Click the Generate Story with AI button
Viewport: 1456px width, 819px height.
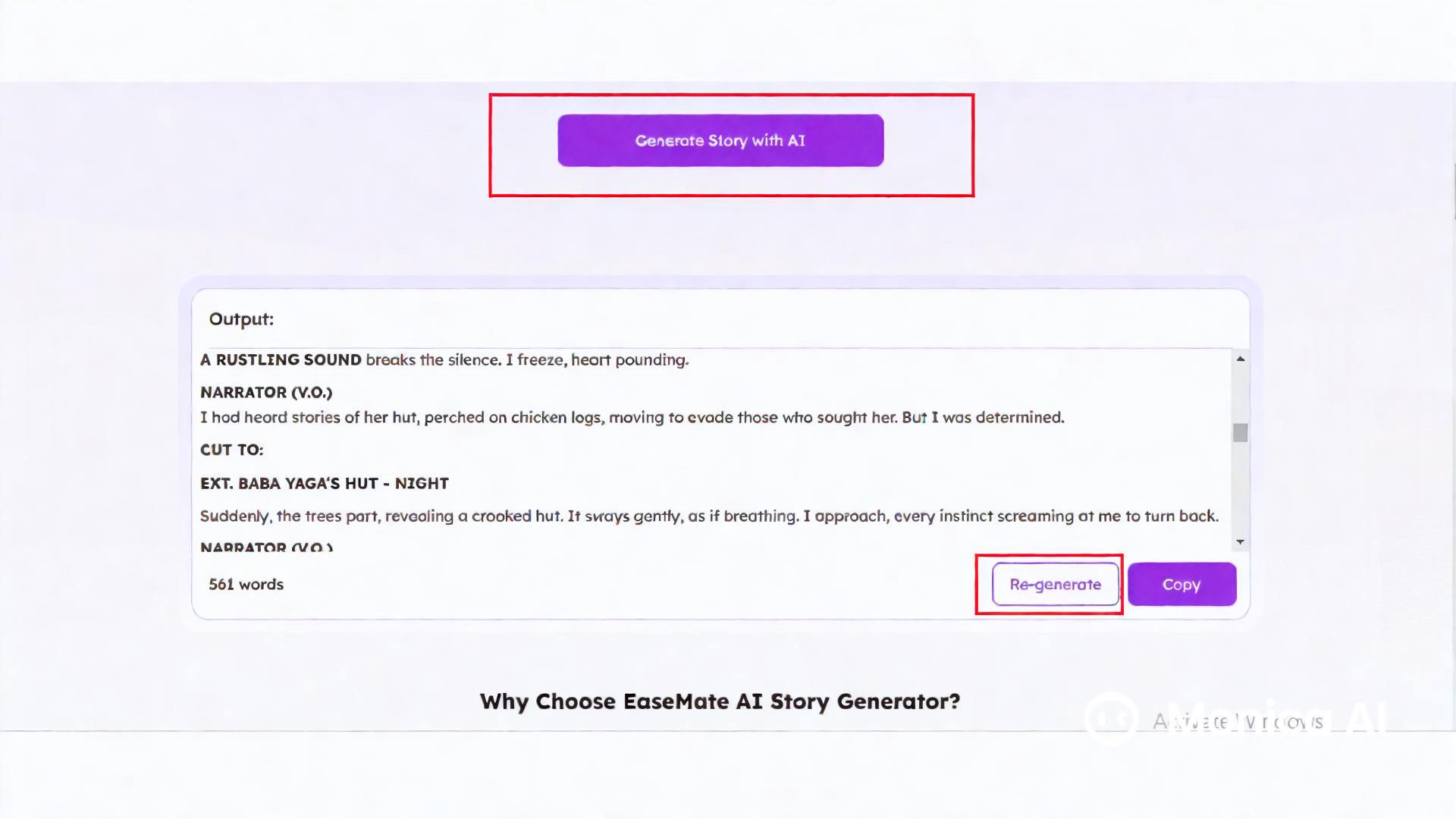[720, 140]
